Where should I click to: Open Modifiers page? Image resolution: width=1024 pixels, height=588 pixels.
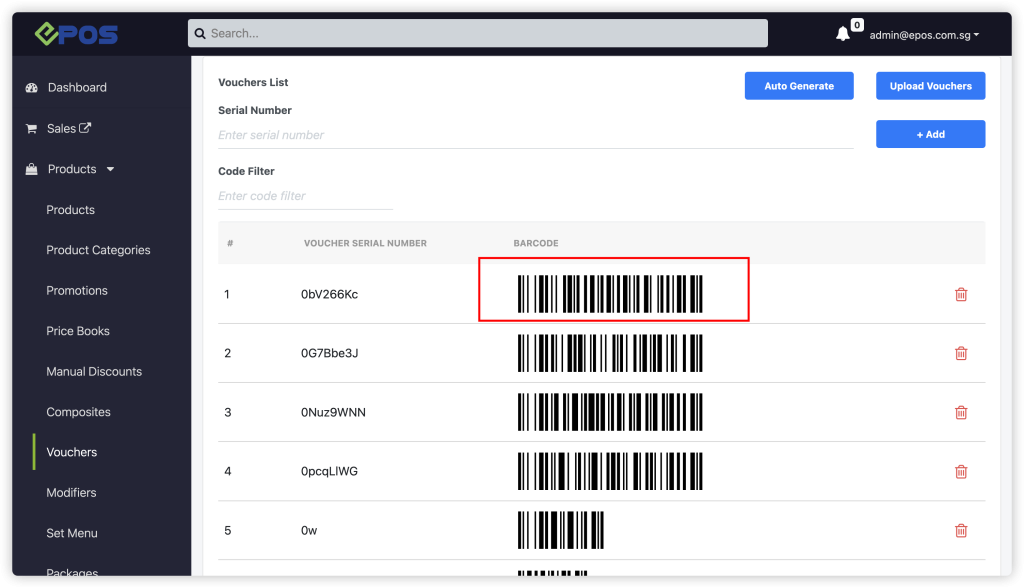71,493
